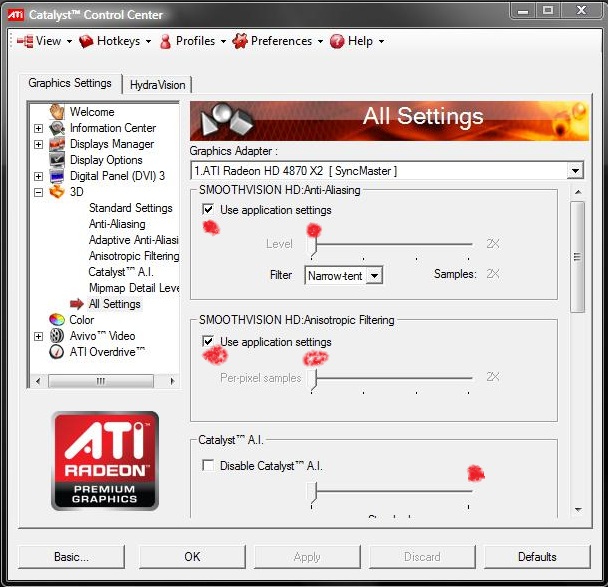Screen dimensions: 608x587
Task: Click the settings panel scroll down arrow
Action: click(x=578, y=510)
